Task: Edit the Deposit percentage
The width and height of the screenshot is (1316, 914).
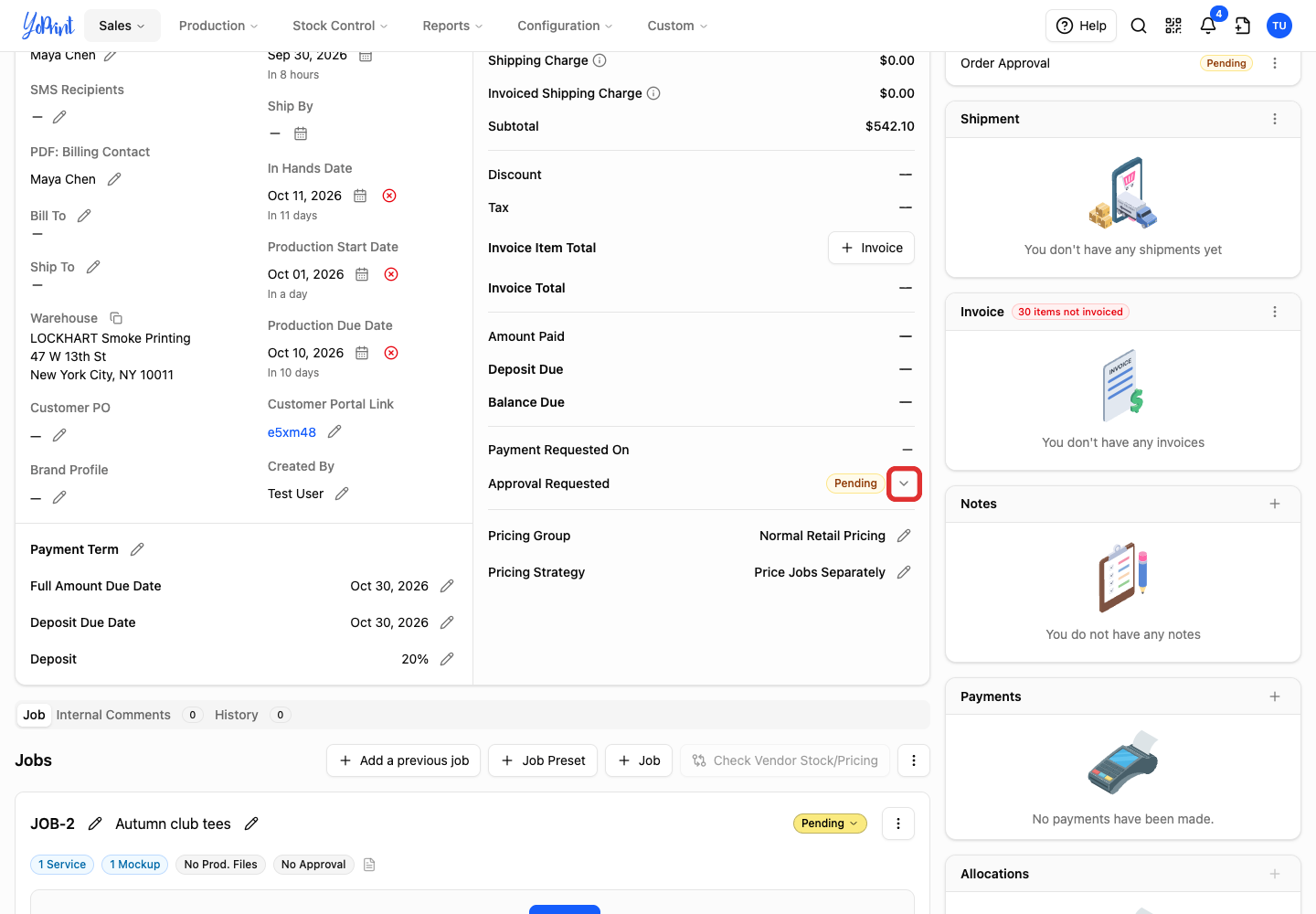Action: tap(447, 659)
